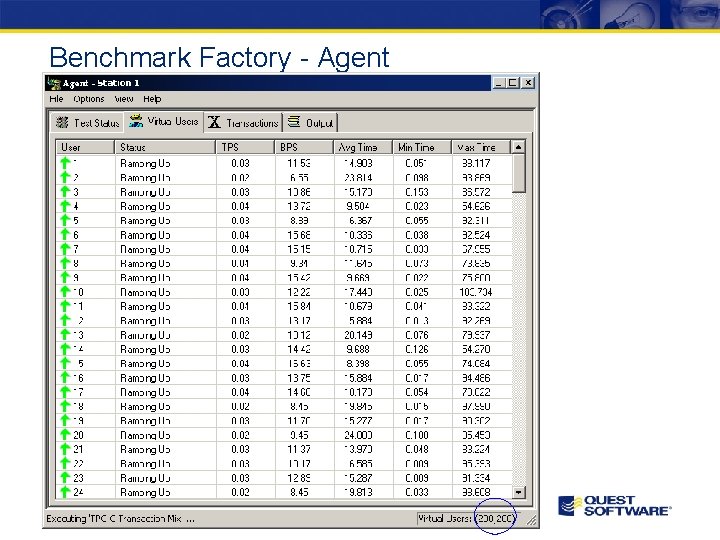Open the Options menu
This screenshot has height=540, width=720.
click(89, 99)
